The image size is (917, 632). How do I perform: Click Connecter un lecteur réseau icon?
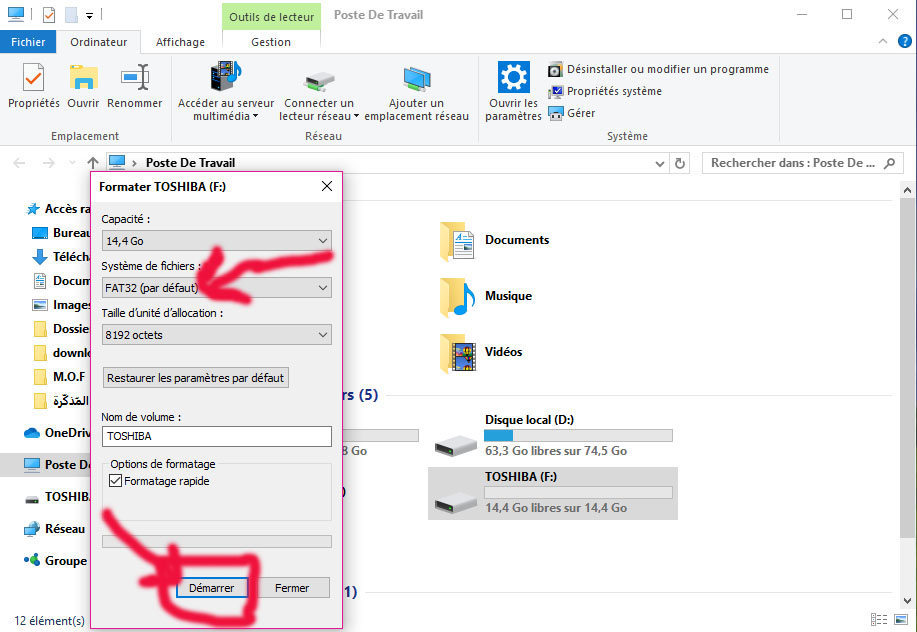[x=318, y=80]
